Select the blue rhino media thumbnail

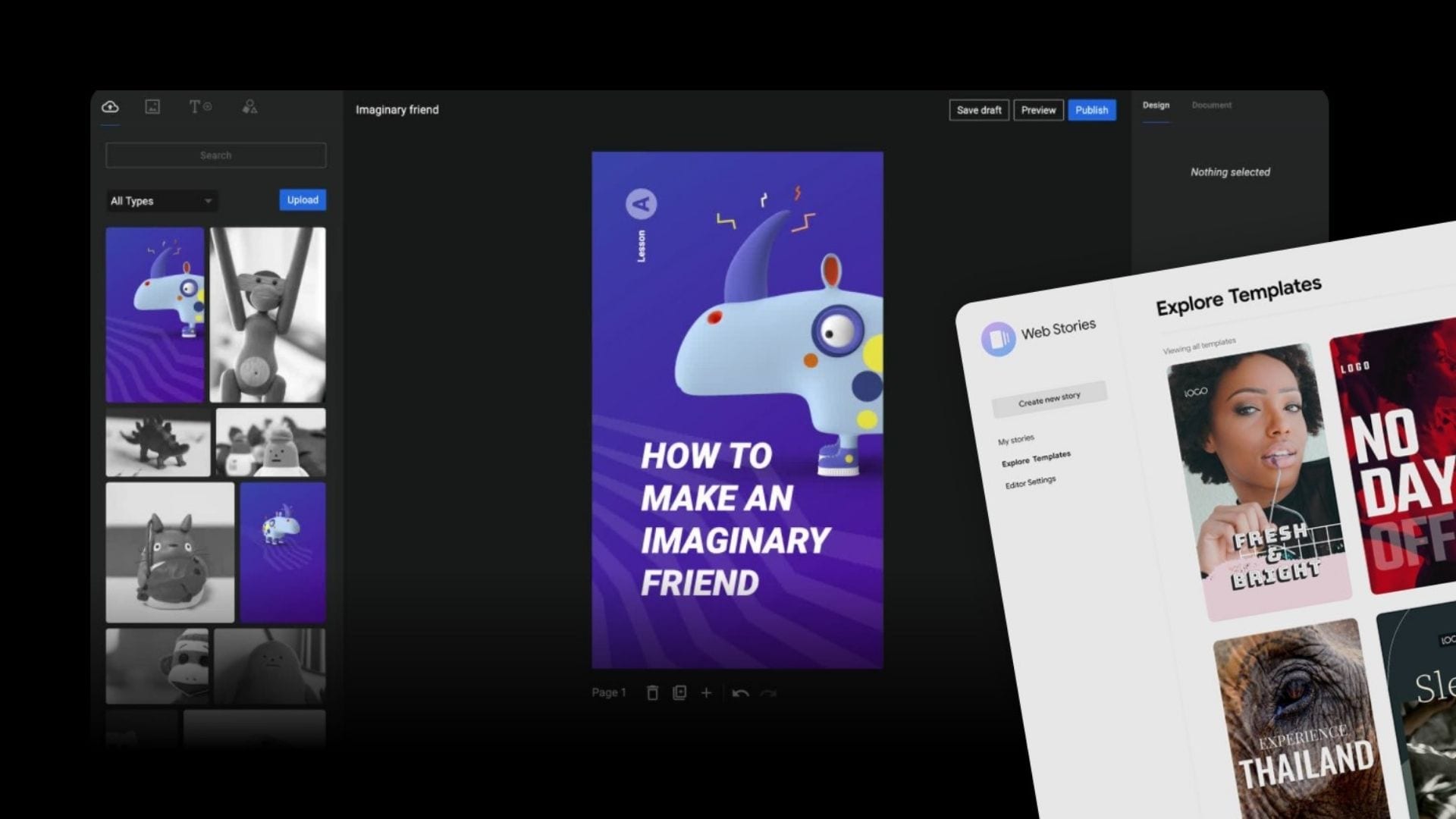pos(155,315)
